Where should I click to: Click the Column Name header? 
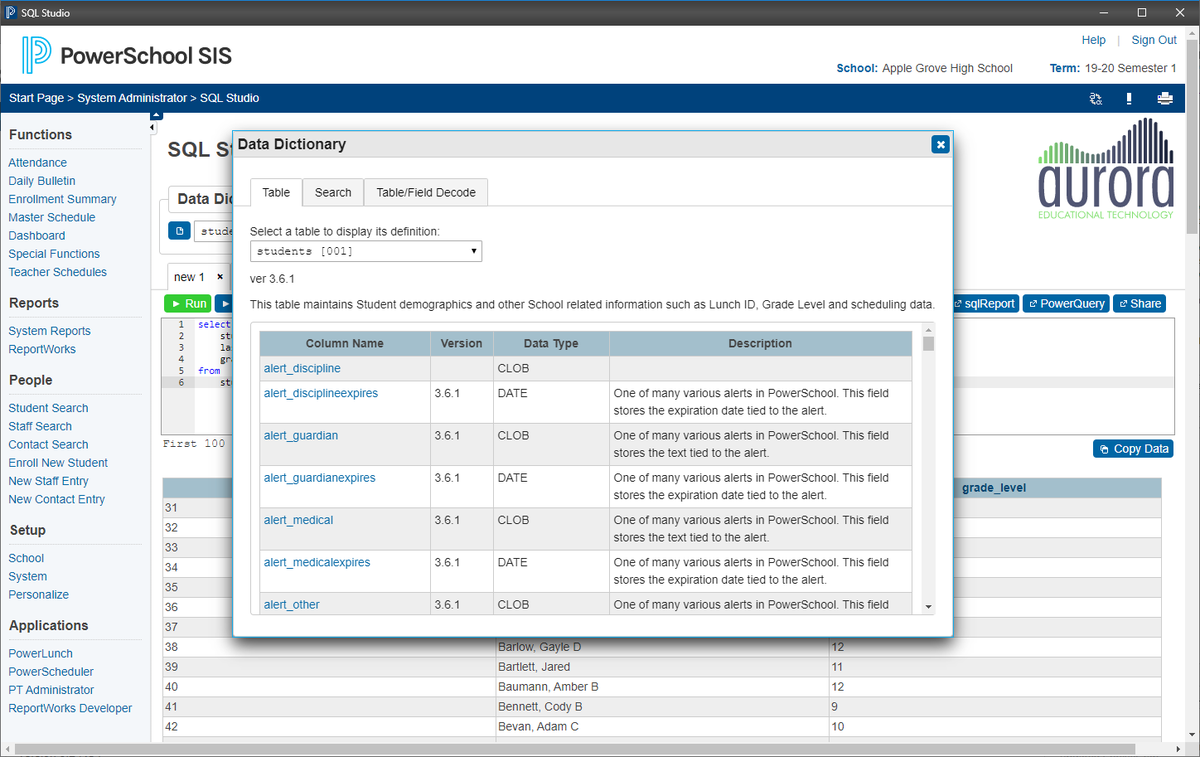[345, 343]
